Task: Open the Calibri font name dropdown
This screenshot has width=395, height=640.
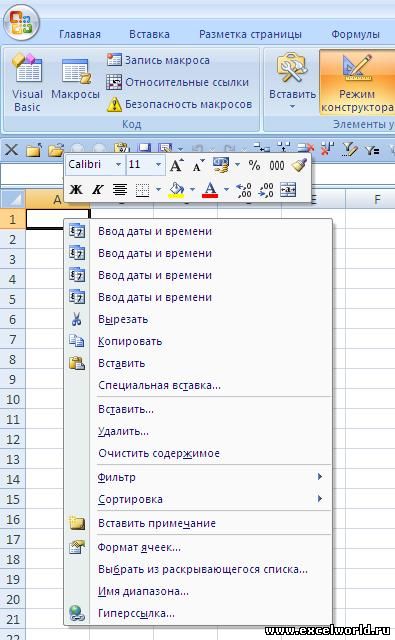Action: coord(118,164)
